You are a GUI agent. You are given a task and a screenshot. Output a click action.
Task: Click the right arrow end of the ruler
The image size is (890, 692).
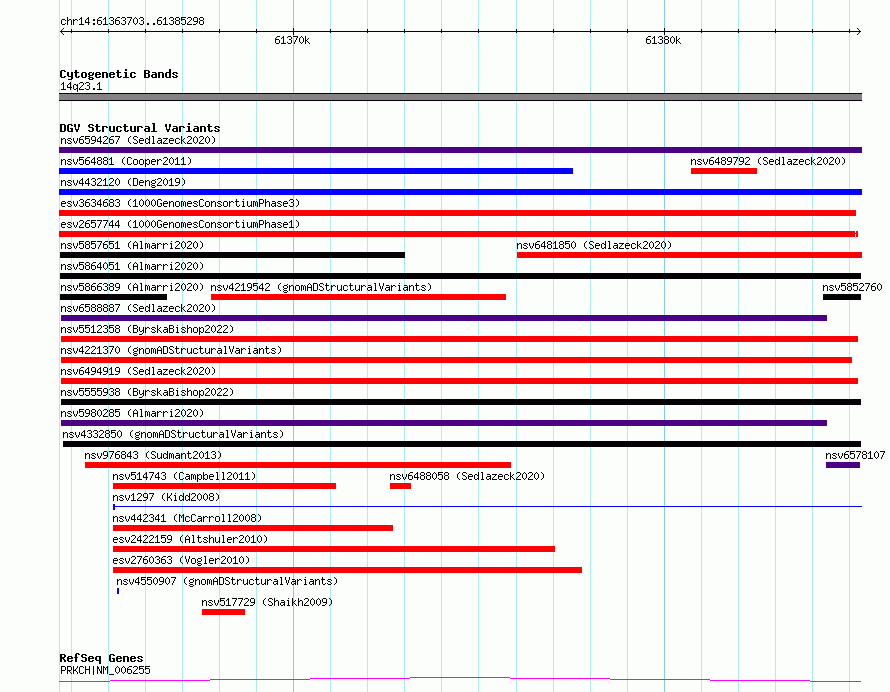tap(858, 31)
